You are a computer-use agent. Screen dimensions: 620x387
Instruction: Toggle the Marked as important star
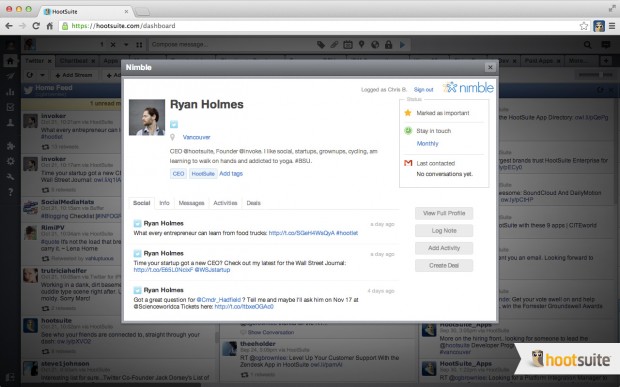coord(408,113)
